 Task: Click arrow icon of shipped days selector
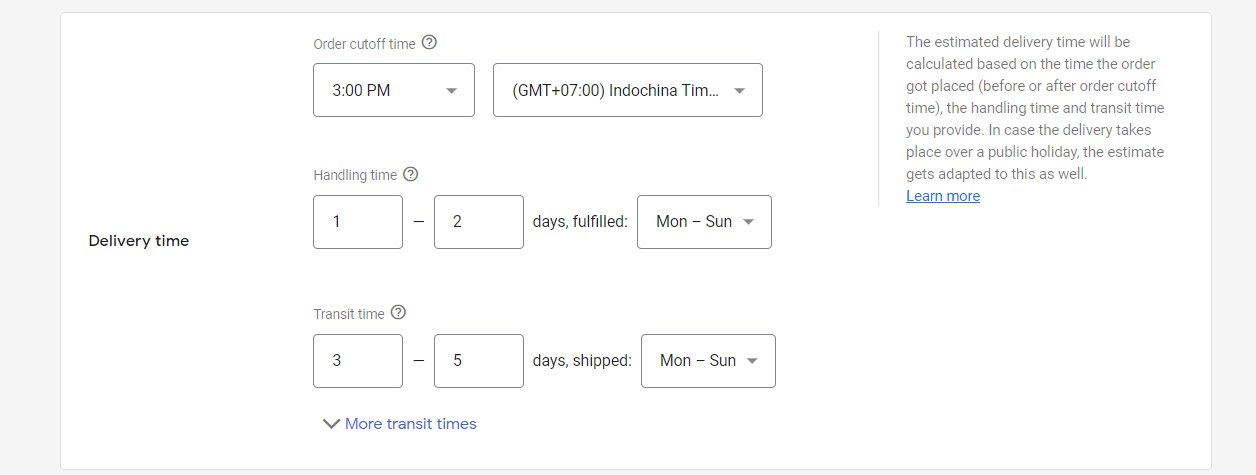pyautogui.click(x=753, y=361)
